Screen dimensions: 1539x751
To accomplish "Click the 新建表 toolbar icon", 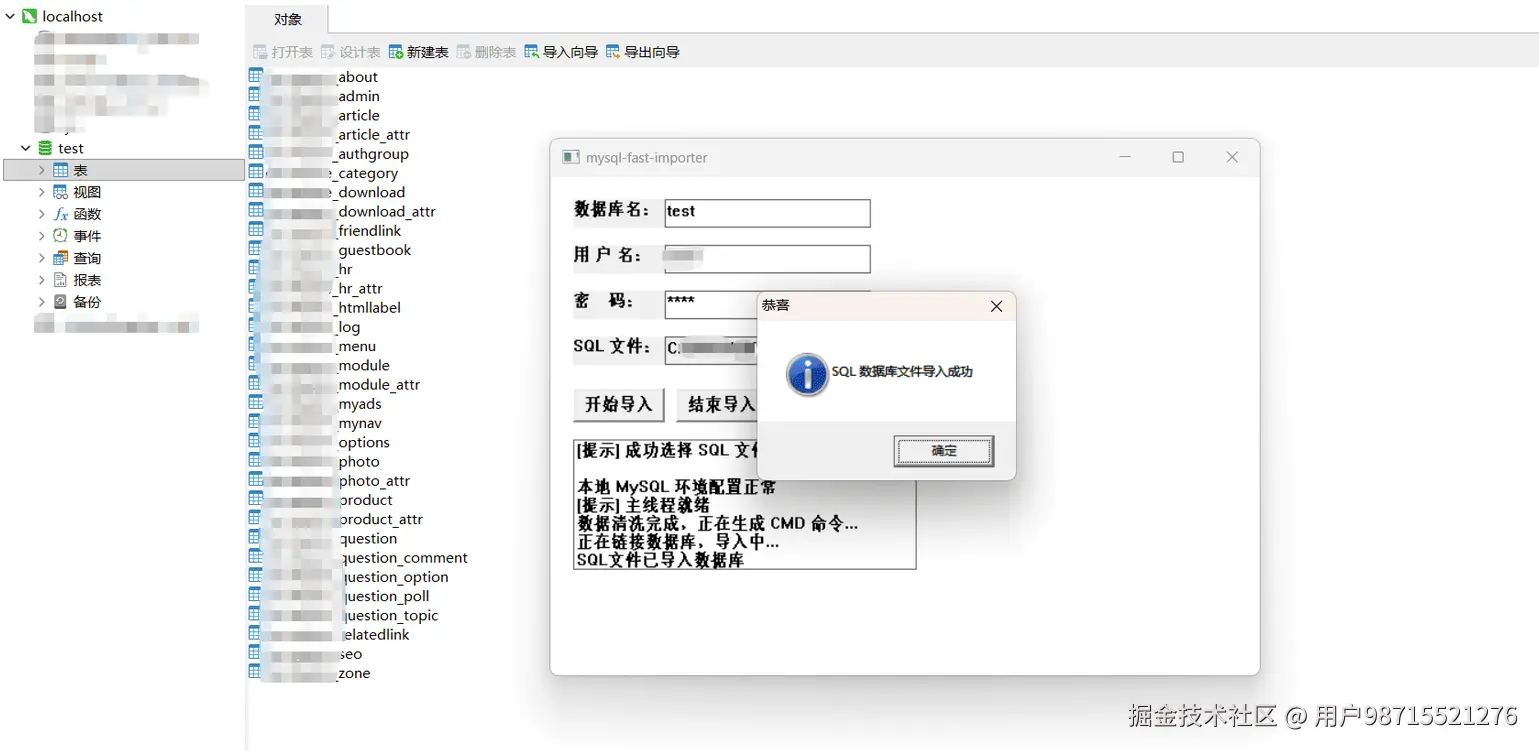I will click(x=396, y=52).
